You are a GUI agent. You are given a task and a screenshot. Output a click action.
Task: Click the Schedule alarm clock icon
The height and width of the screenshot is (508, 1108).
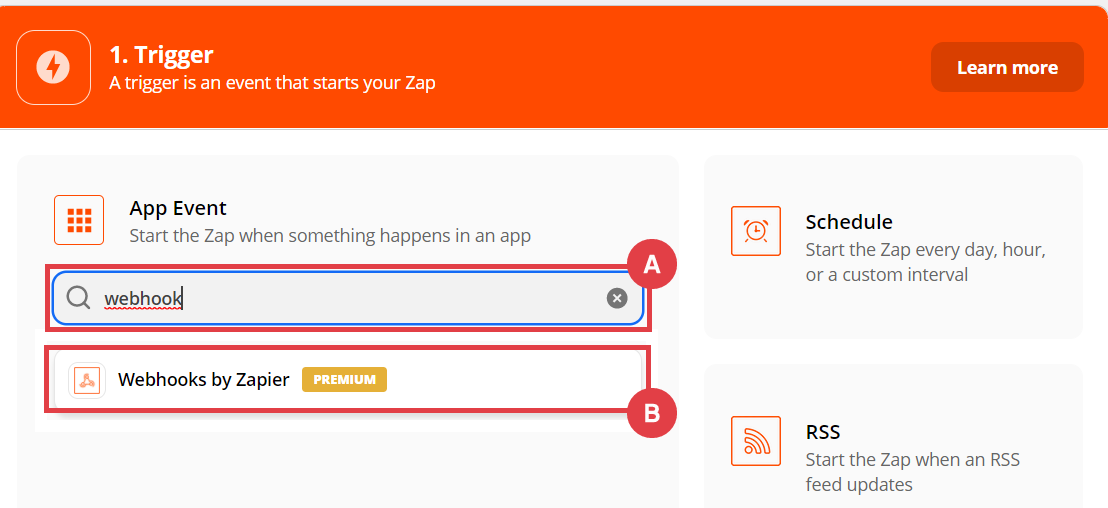(756, 231)
